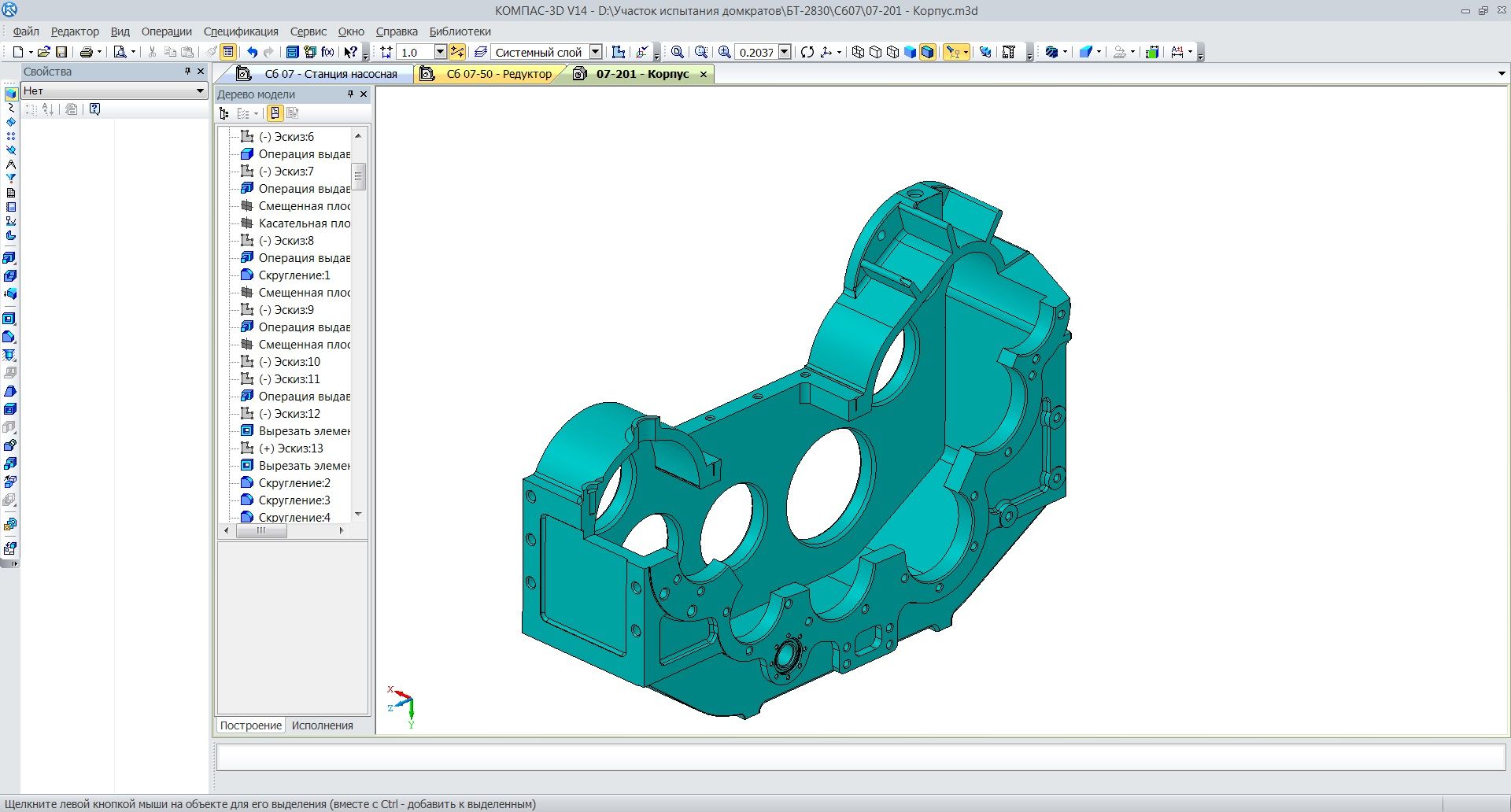Open the variables f(x) panel
This screenshot has width=1511, height=812.
(x=327, y=52)
